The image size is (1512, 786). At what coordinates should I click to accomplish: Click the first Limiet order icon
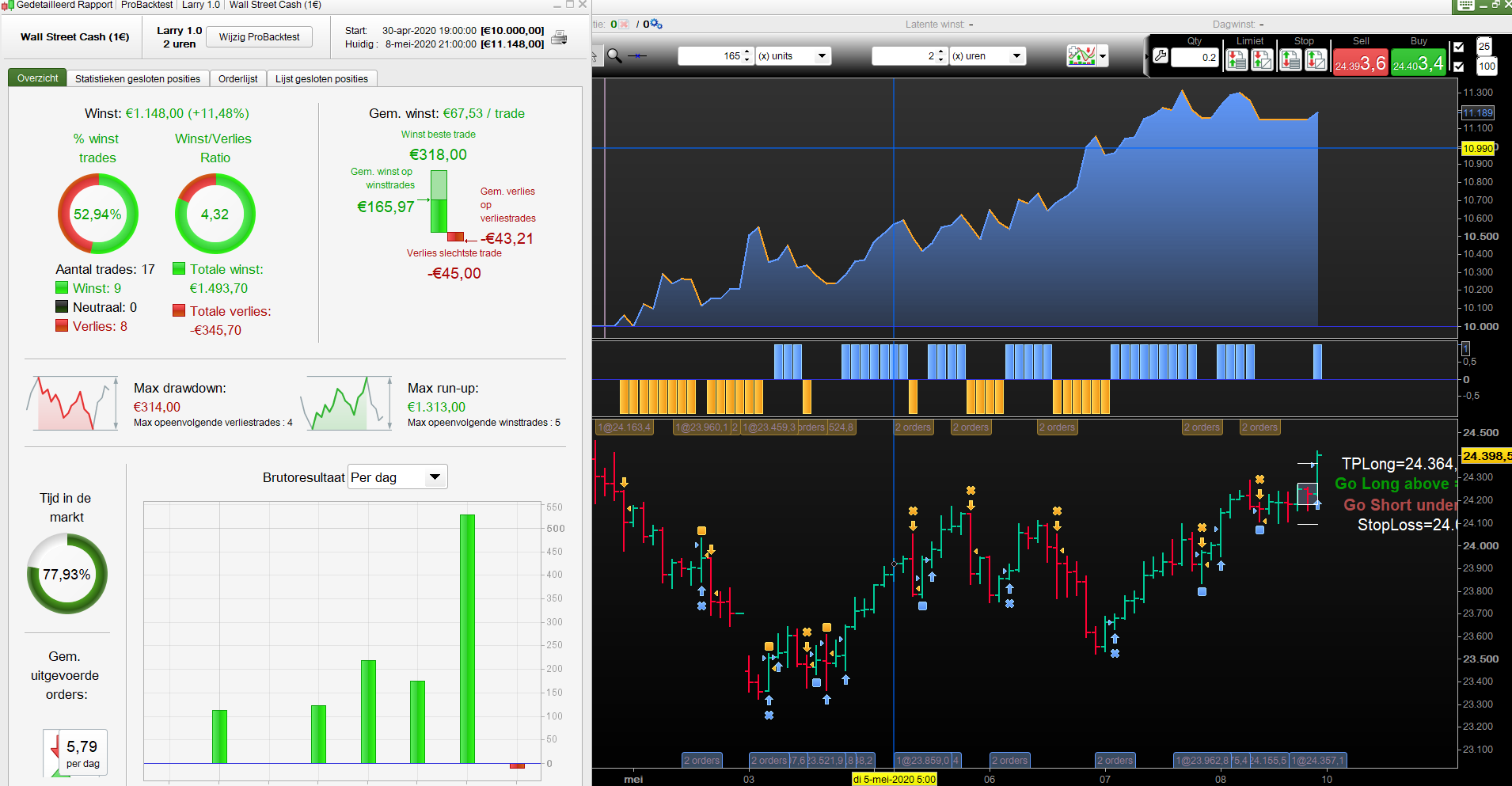(x=1237, y=59)
